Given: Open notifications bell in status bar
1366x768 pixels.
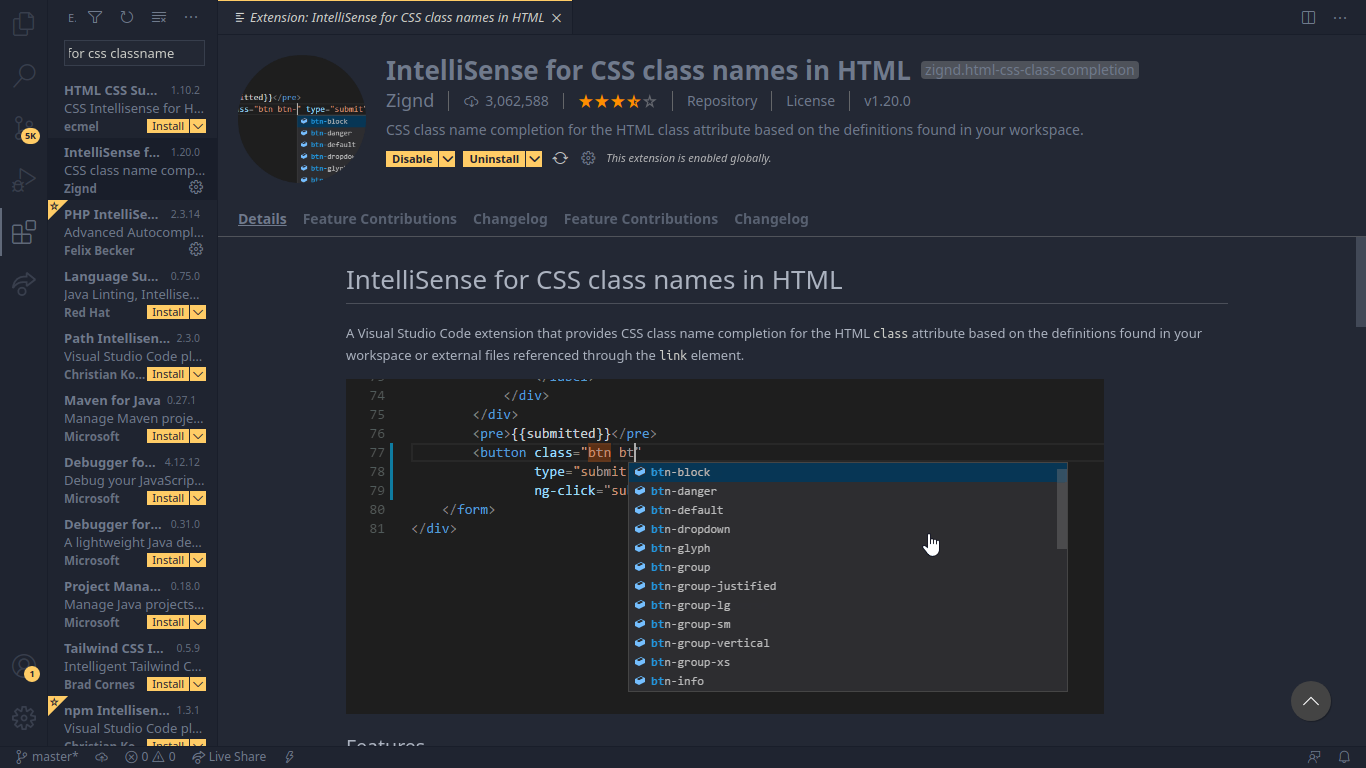Looking at the screenshot, I should click(x=1345, y=757).
